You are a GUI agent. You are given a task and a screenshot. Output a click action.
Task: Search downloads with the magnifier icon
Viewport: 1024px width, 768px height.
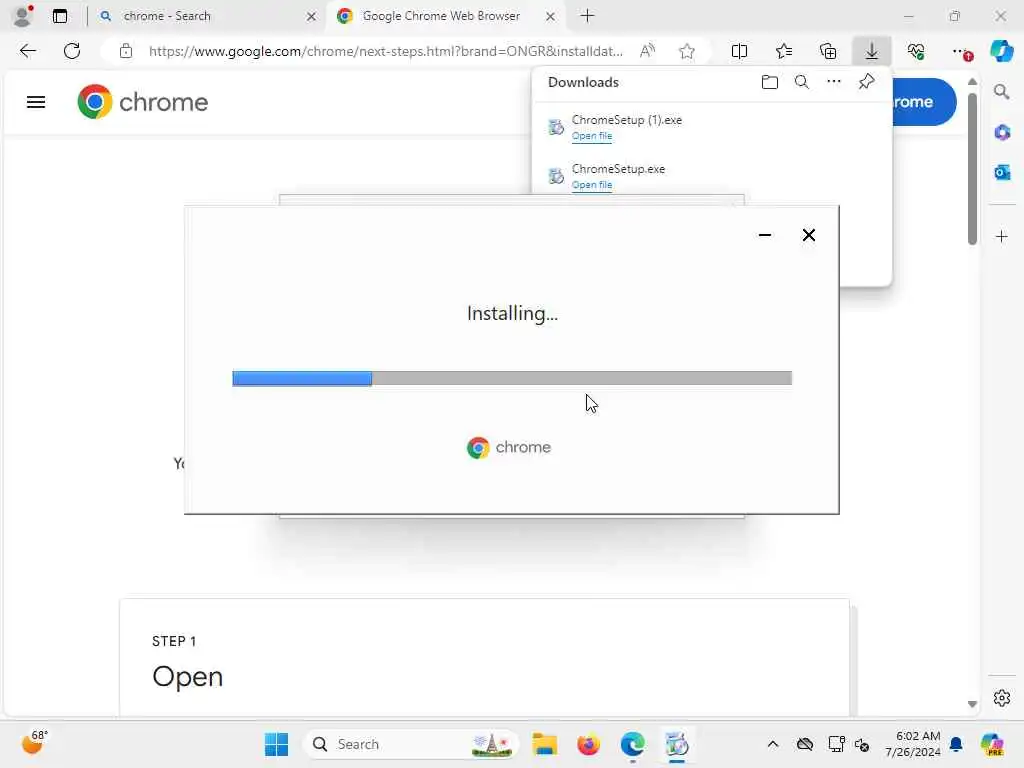point(802,82)
